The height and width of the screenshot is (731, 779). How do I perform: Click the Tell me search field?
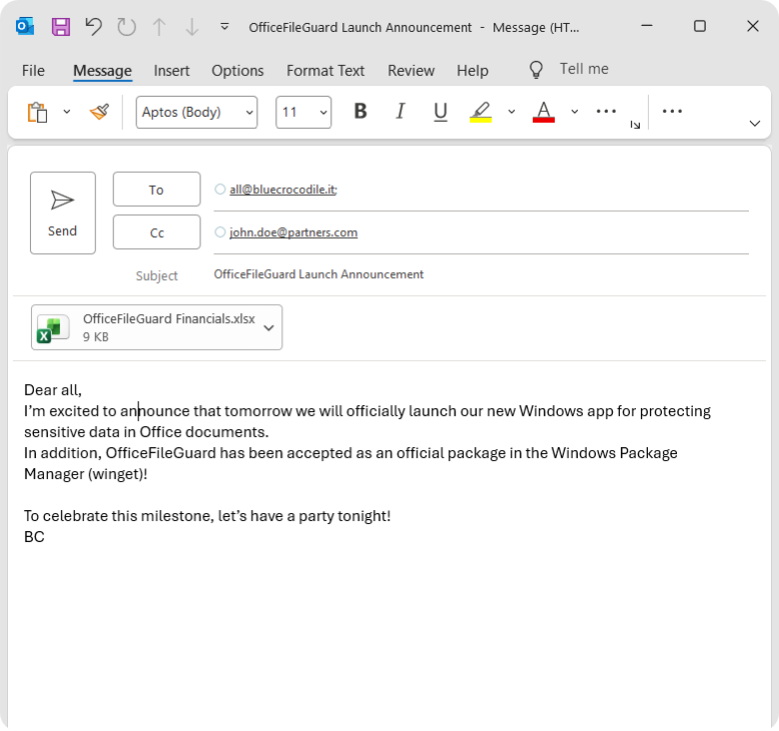[x=584, y=69]
